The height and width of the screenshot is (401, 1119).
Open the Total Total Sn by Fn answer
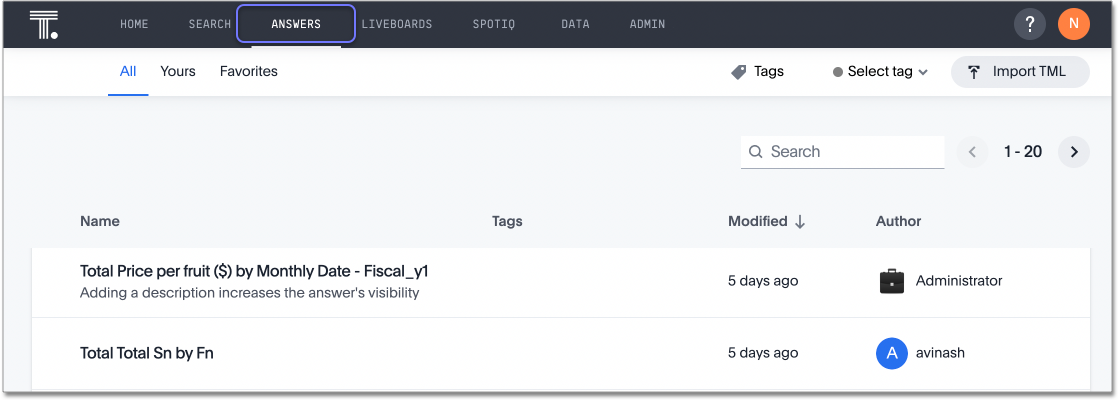(x=147, y=353)
